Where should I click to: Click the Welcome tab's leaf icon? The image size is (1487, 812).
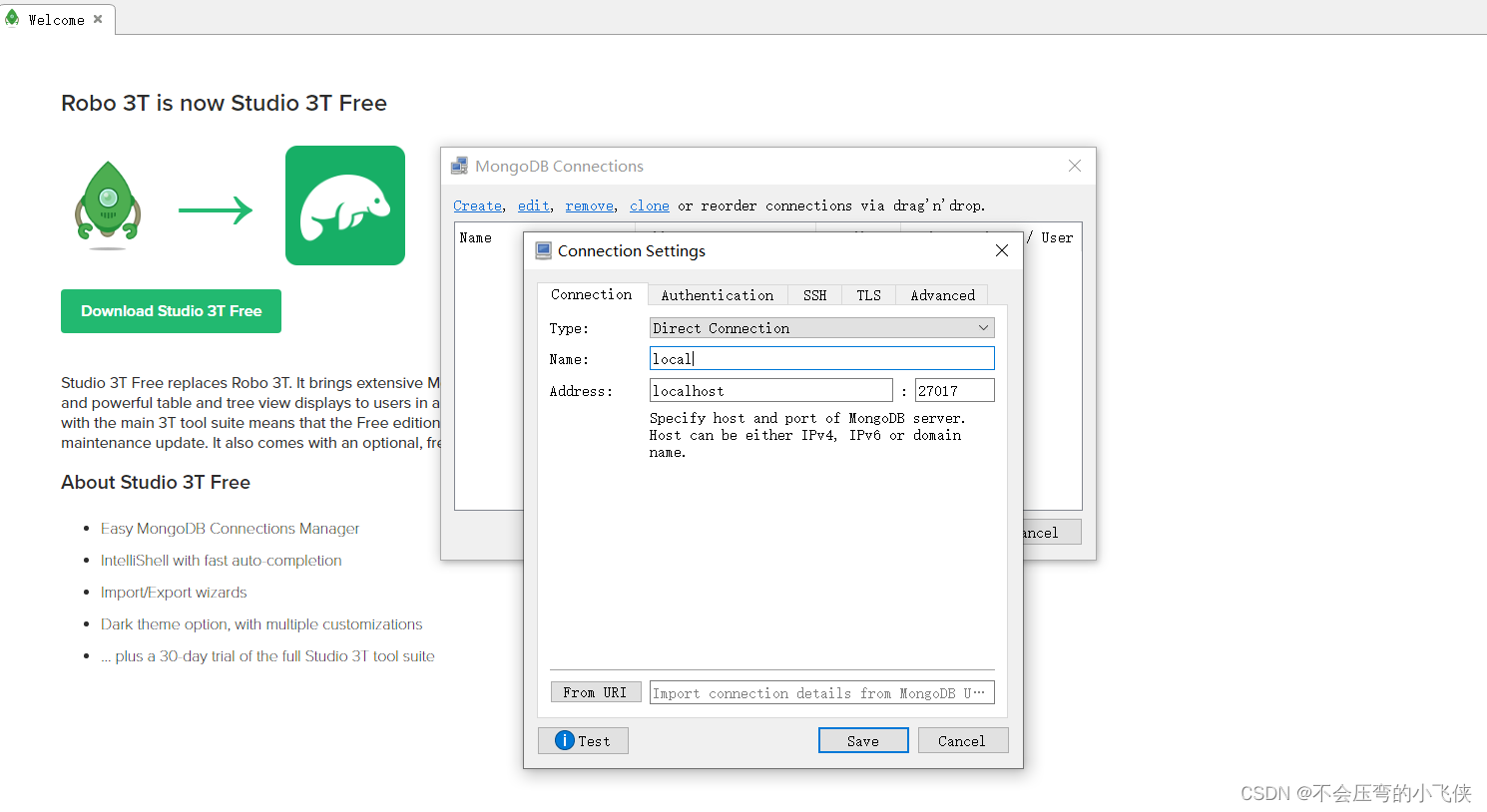pyautogui.click(x=12, y=18)
